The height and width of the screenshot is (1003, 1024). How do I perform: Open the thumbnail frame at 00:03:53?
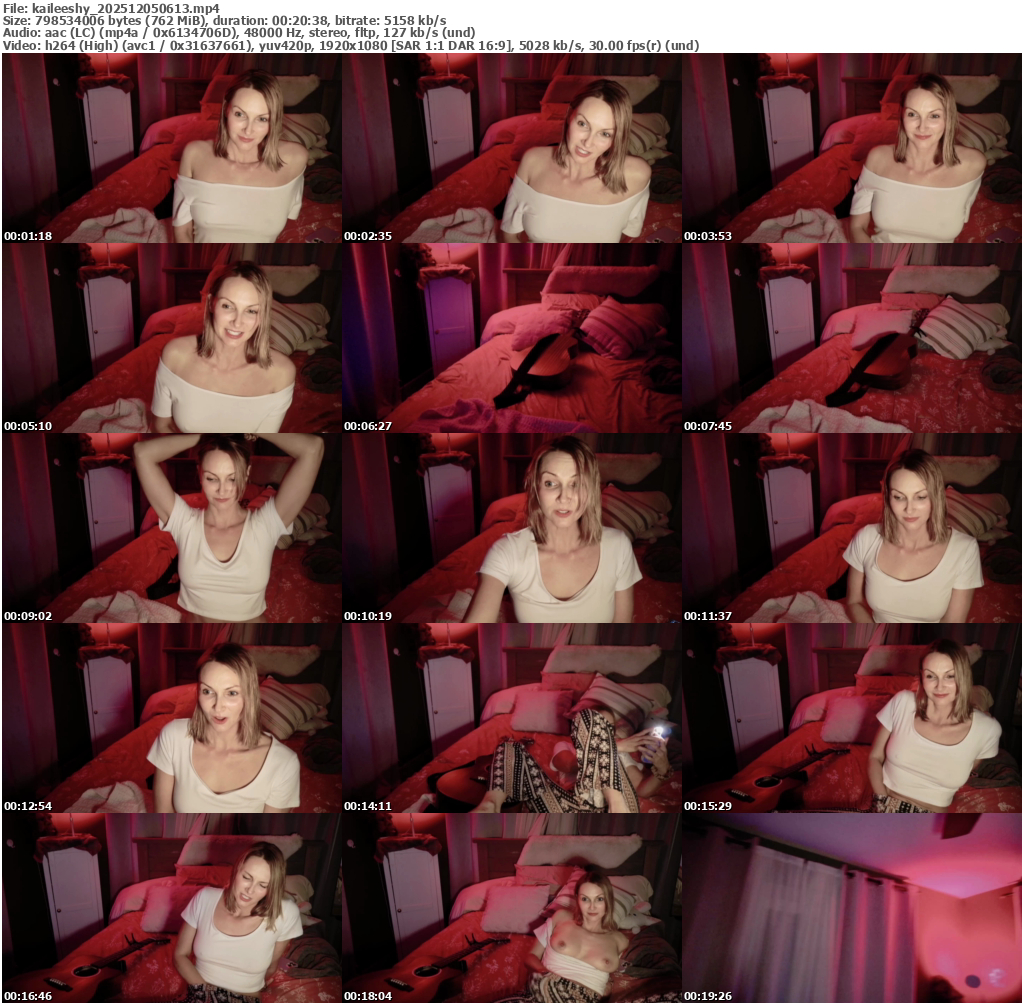tap(852, 148)
